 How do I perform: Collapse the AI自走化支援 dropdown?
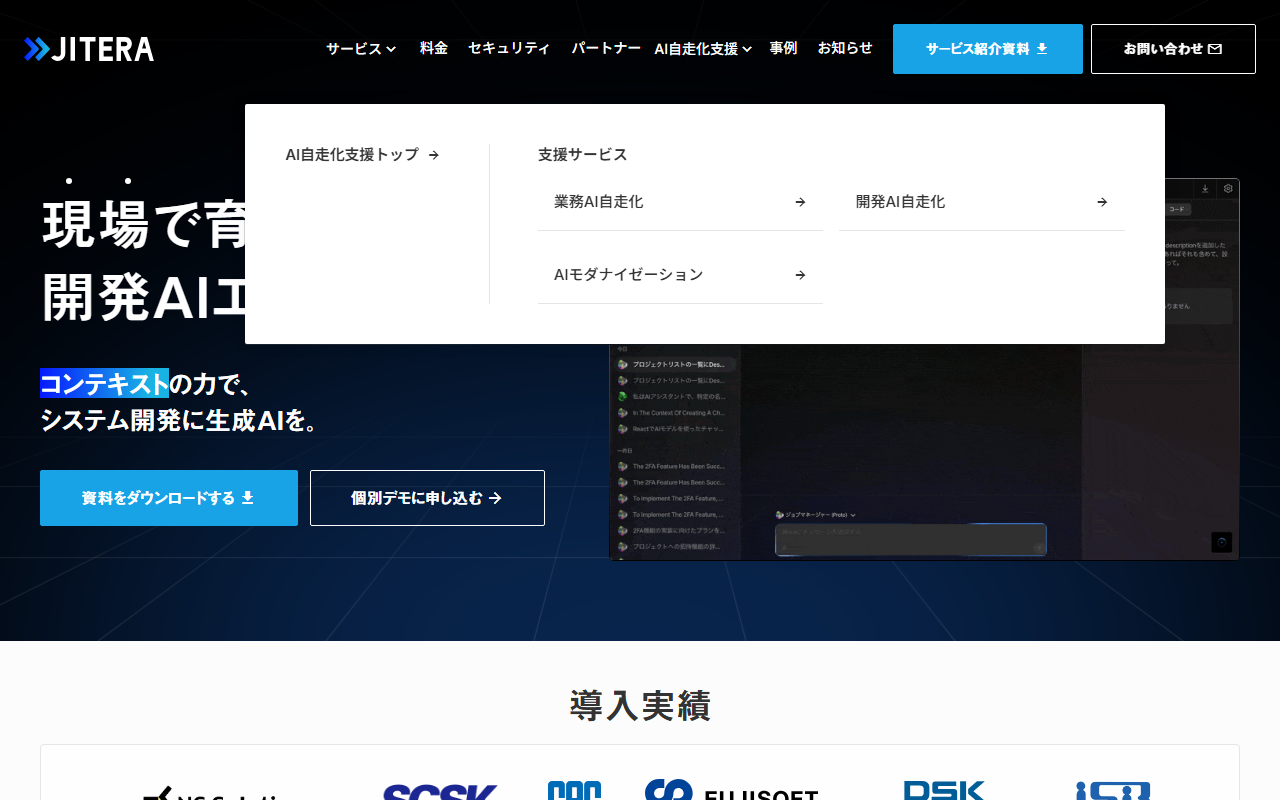pos(702,48)
